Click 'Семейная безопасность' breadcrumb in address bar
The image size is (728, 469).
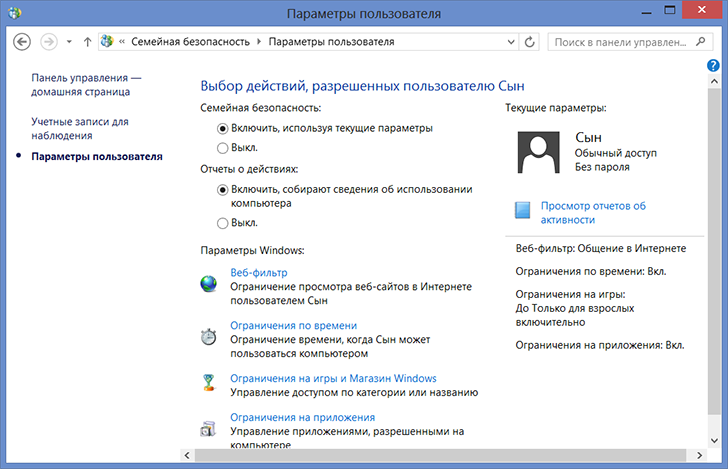pos(190,42)
